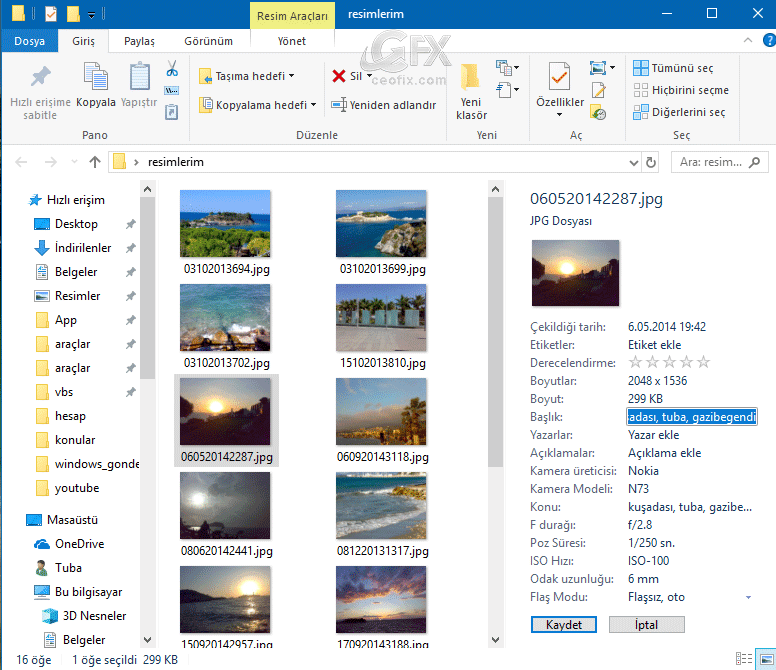Switch to the Yönet ribbon tab
The height and width of the screenshot is (670, 776).
coord(291,41)
